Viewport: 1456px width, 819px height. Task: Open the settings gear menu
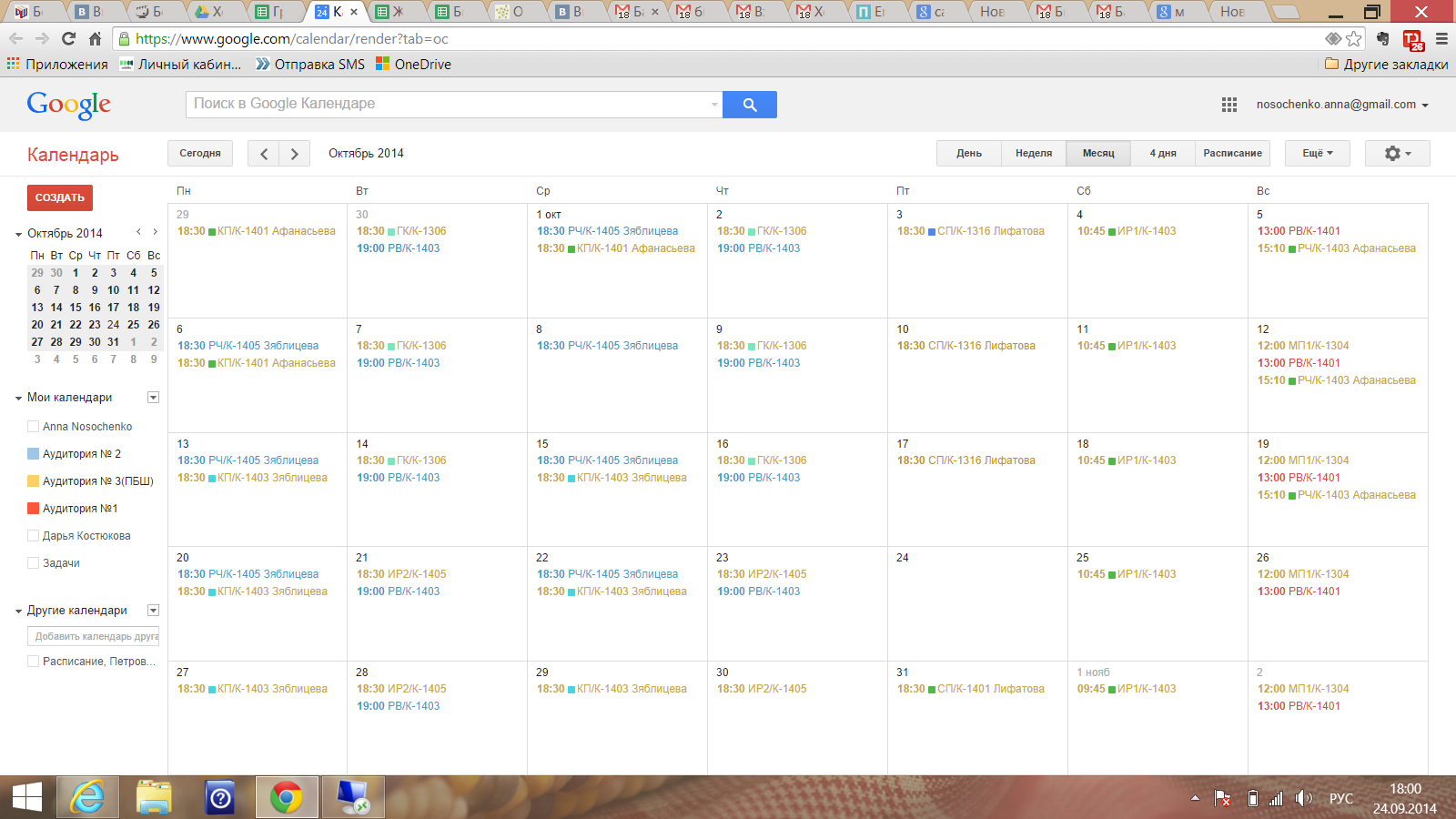click(1396, 153)
